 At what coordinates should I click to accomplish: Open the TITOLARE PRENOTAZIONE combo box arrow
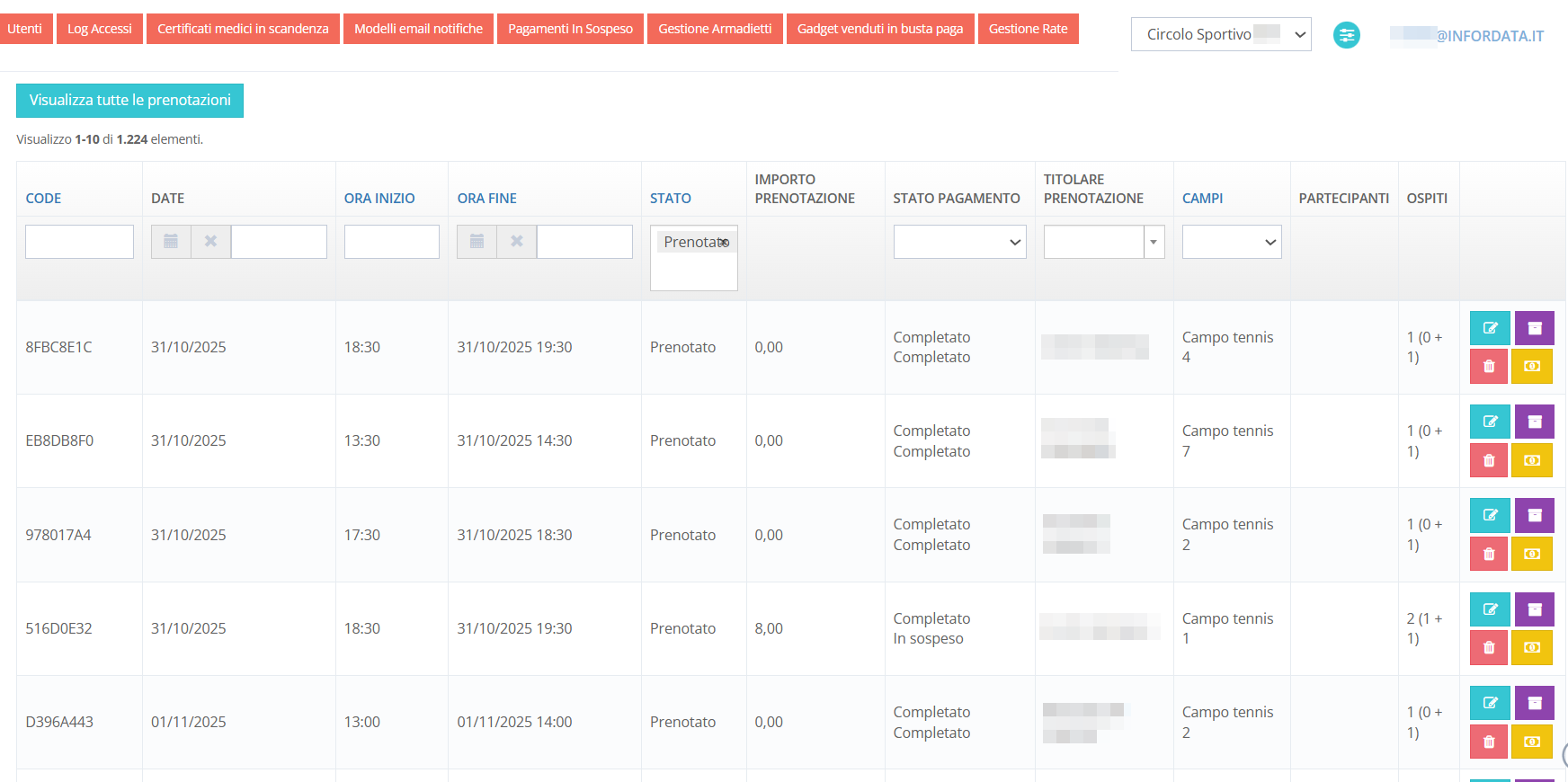point(1154,242)
